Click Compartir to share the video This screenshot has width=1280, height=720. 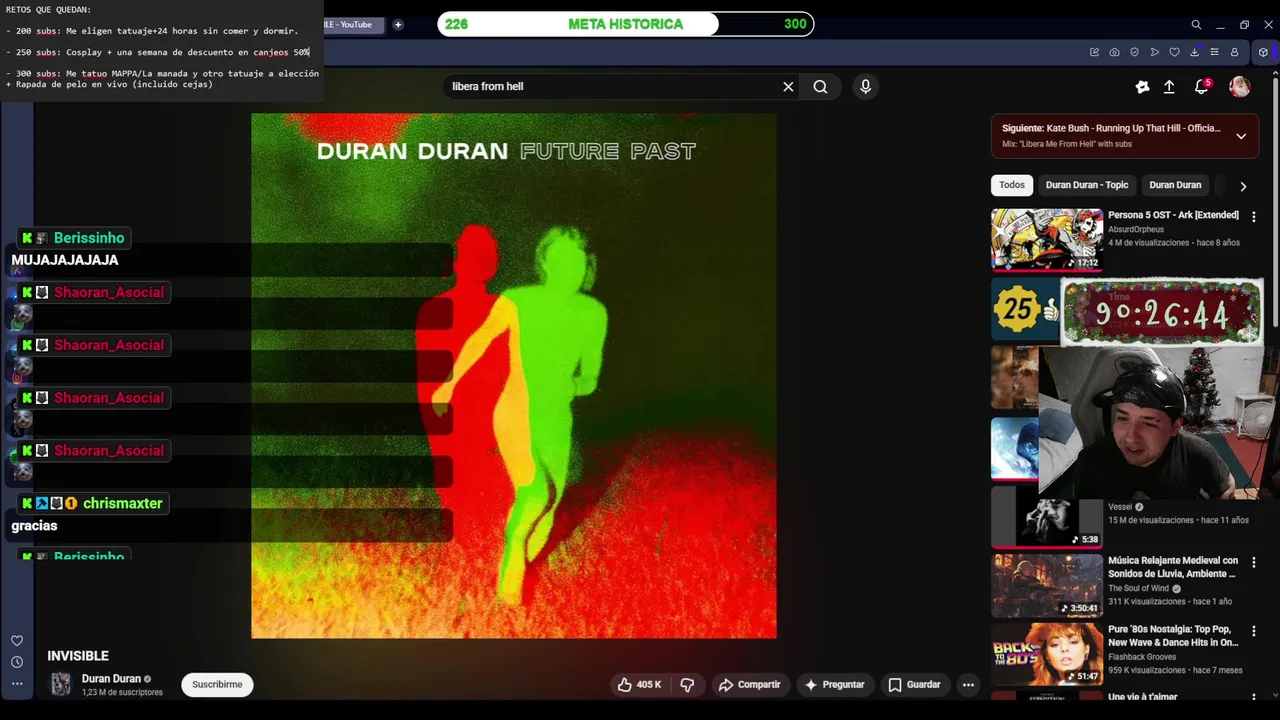pyautogui.click(x=749, y=685)
